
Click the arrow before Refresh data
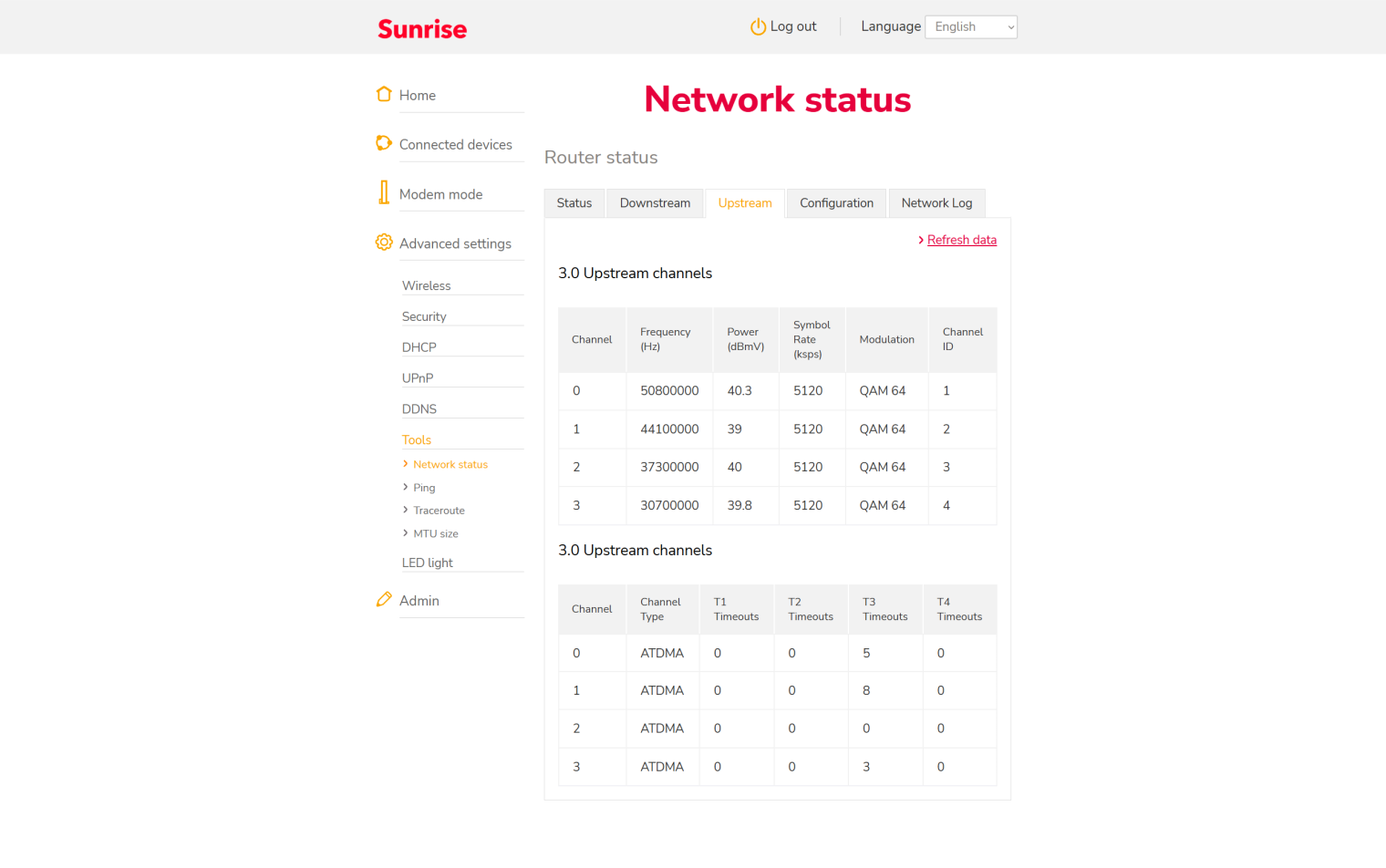(921, 240)
